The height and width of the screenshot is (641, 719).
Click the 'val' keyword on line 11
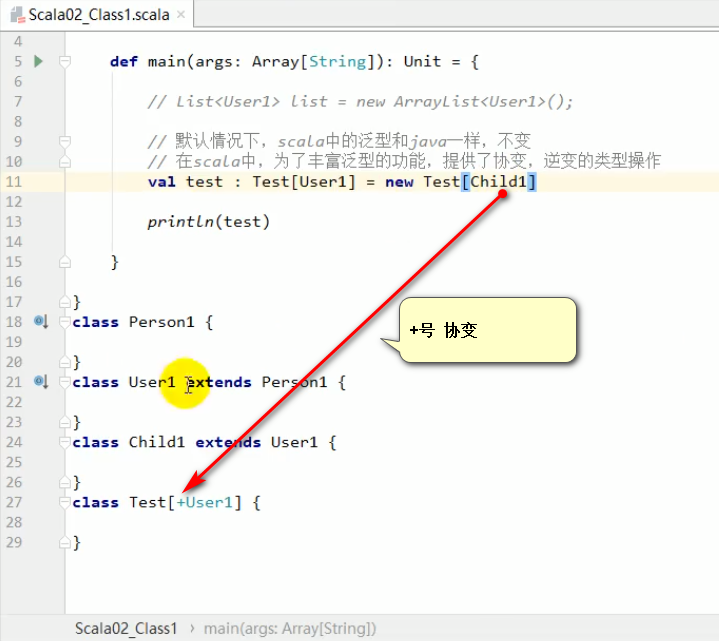click(x=161, y=182)
